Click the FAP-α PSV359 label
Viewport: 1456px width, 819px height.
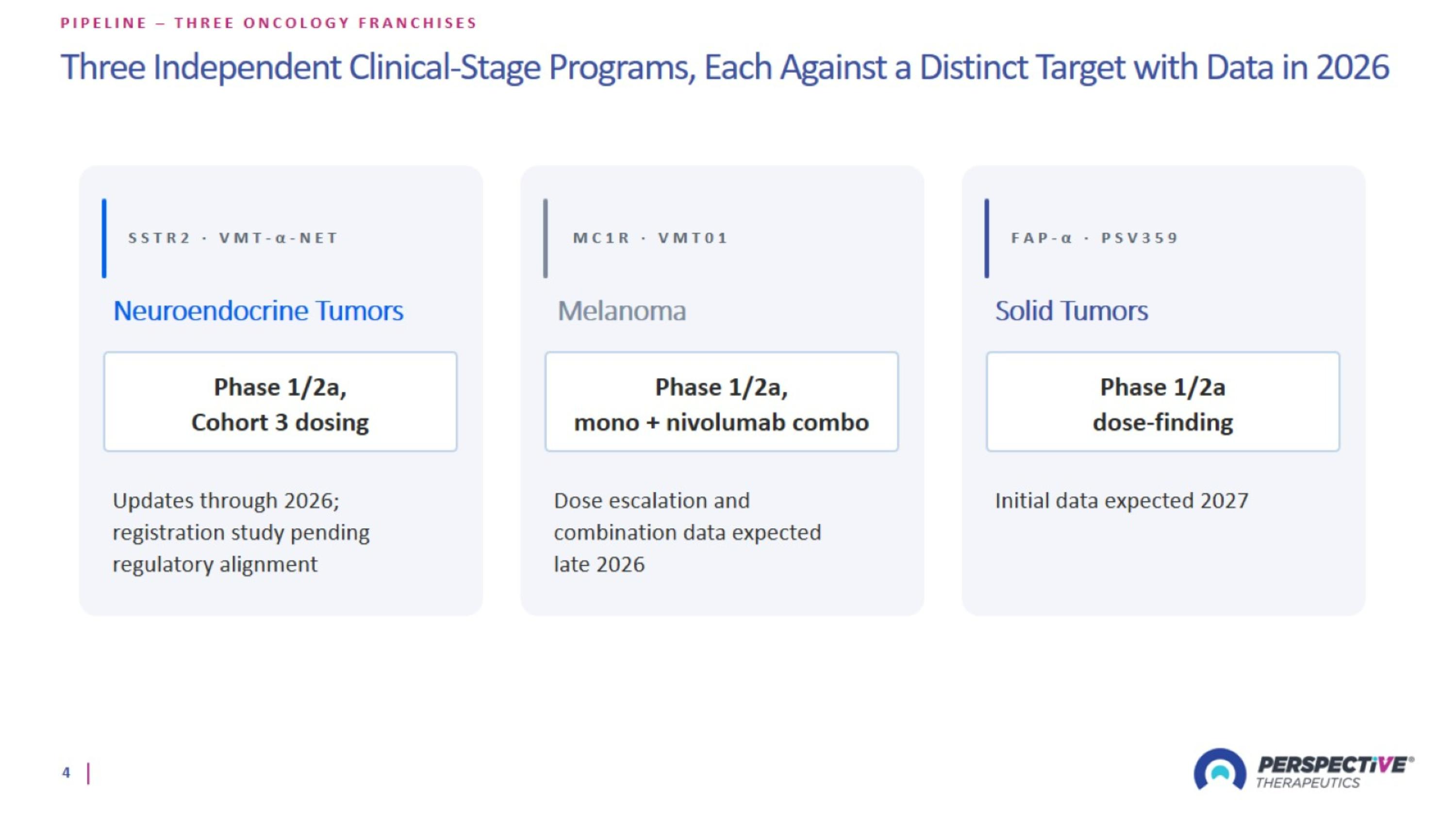point(1094,238)
